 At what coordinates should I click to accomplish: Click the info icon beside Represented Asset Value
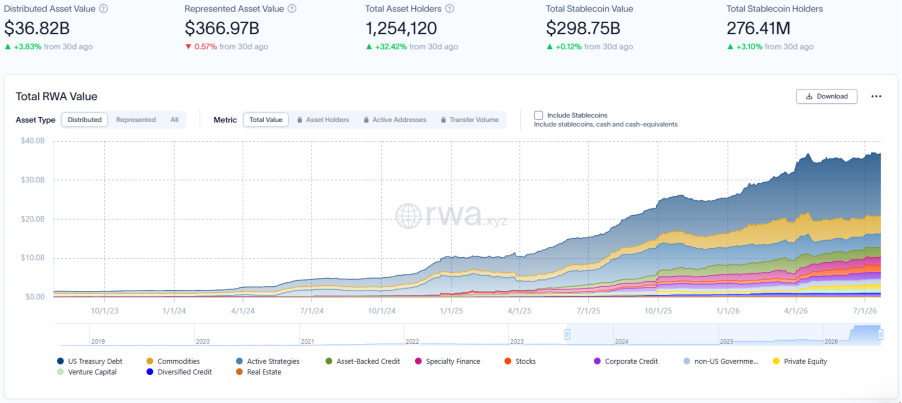292,9
